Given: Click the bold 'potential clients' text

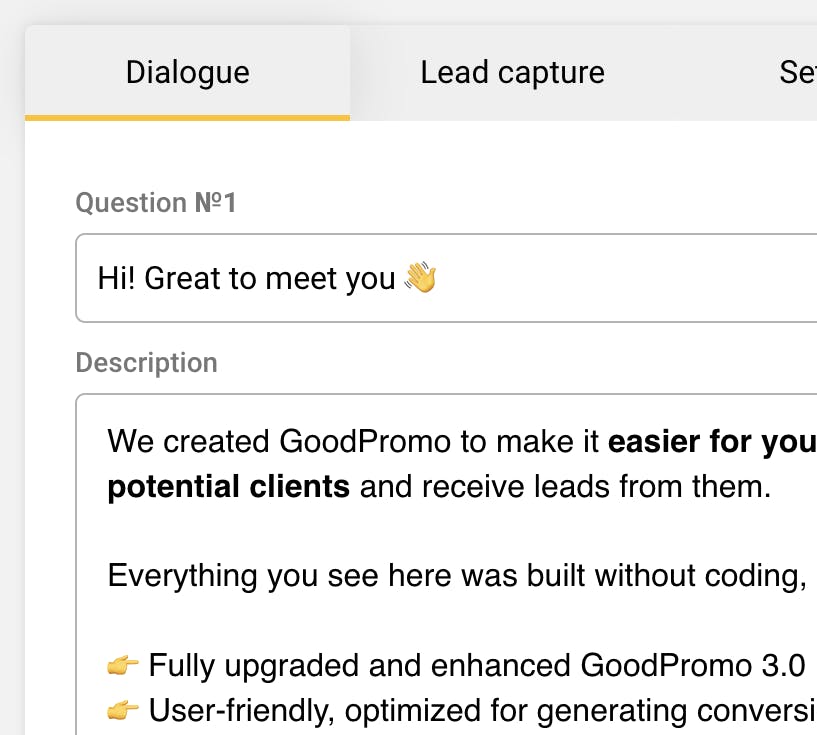Looking at the screenshot, I should point(228,487).
